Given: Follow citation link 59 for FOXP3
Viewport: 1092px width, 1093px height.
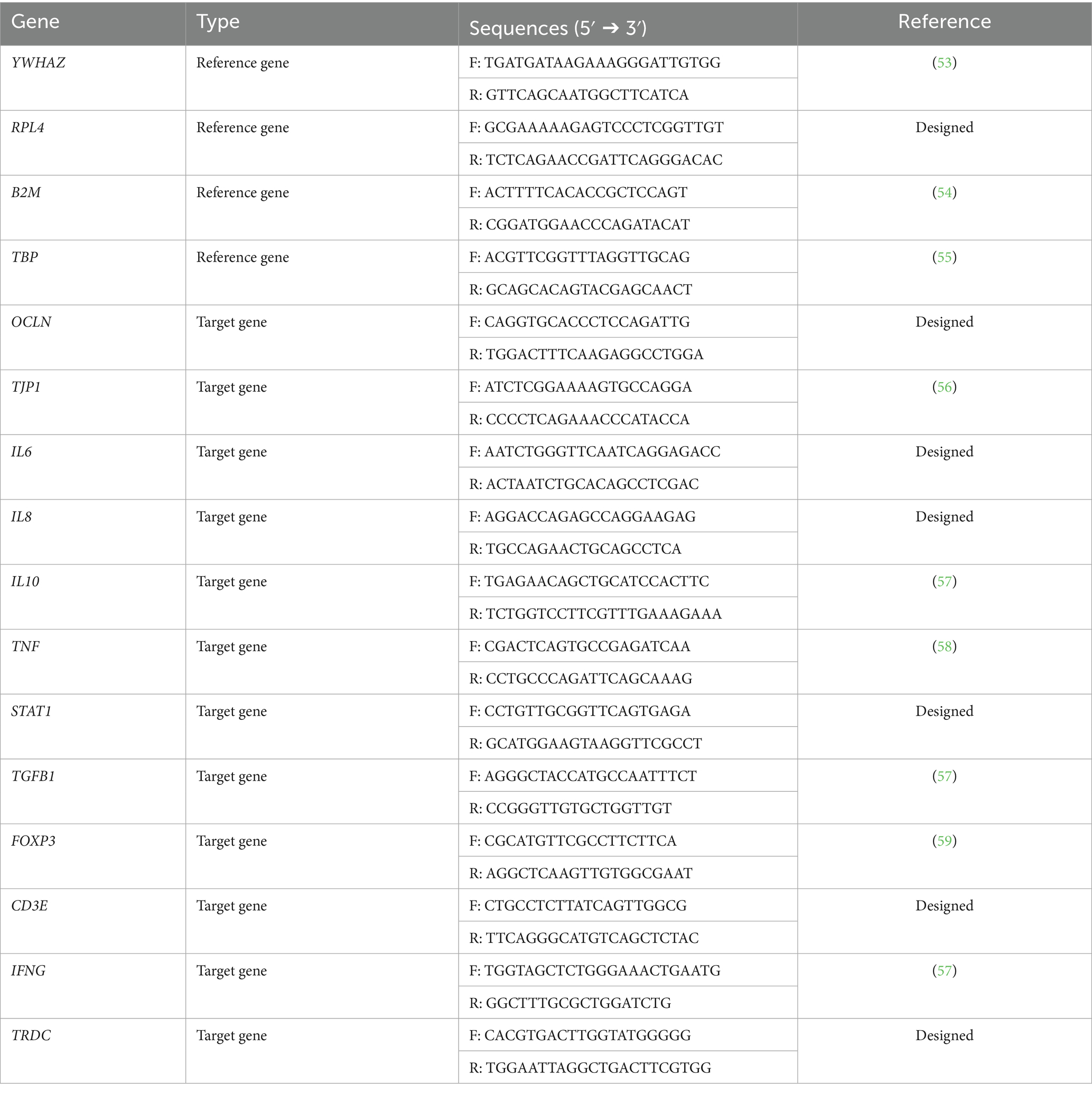Looking at the screenshot, I should pyautogui.click(x=944, y=841).
